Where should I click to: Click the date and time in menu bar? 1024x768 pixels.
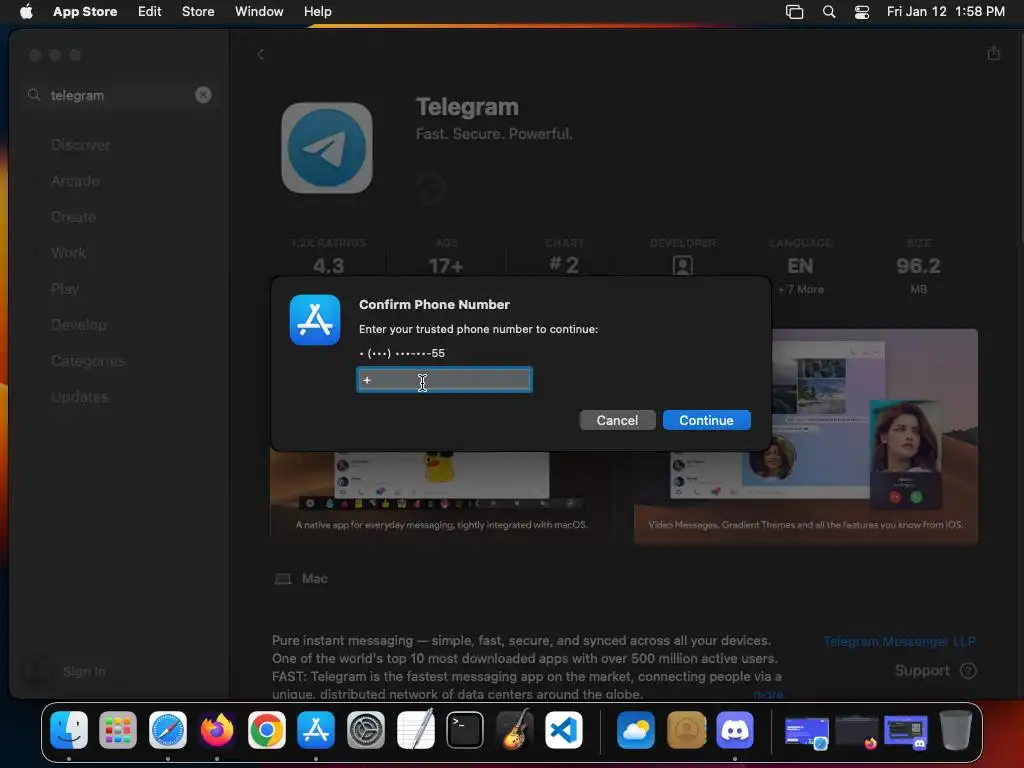tap(946, 11)
